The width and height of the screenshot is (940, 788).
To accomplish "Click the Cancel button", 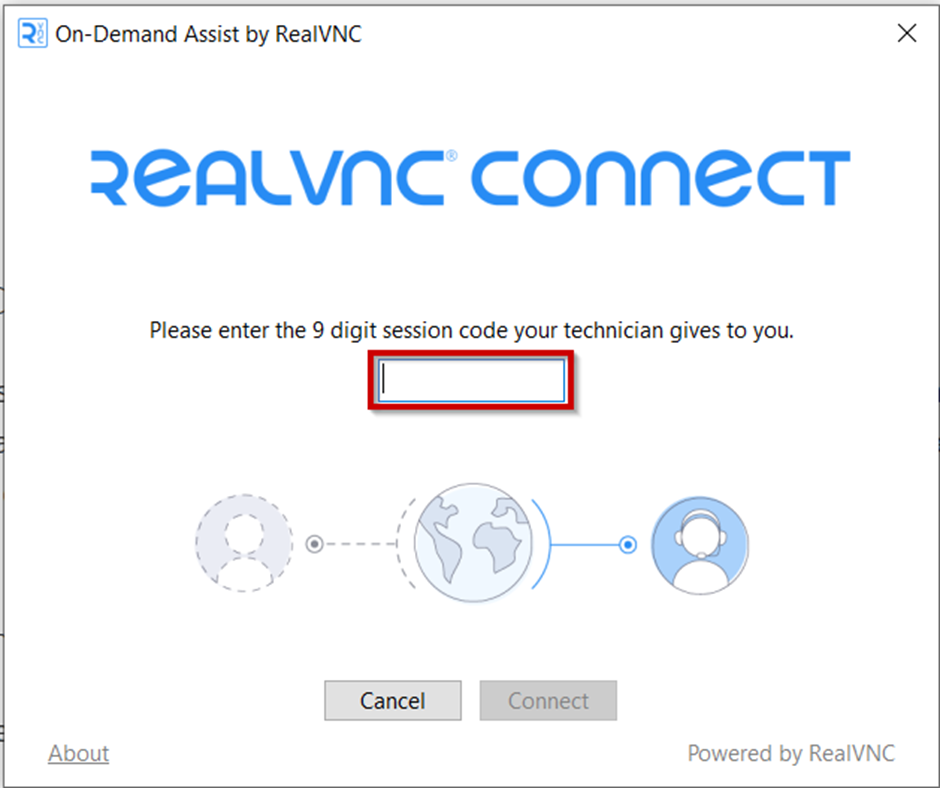I will (x=393, y=700).
